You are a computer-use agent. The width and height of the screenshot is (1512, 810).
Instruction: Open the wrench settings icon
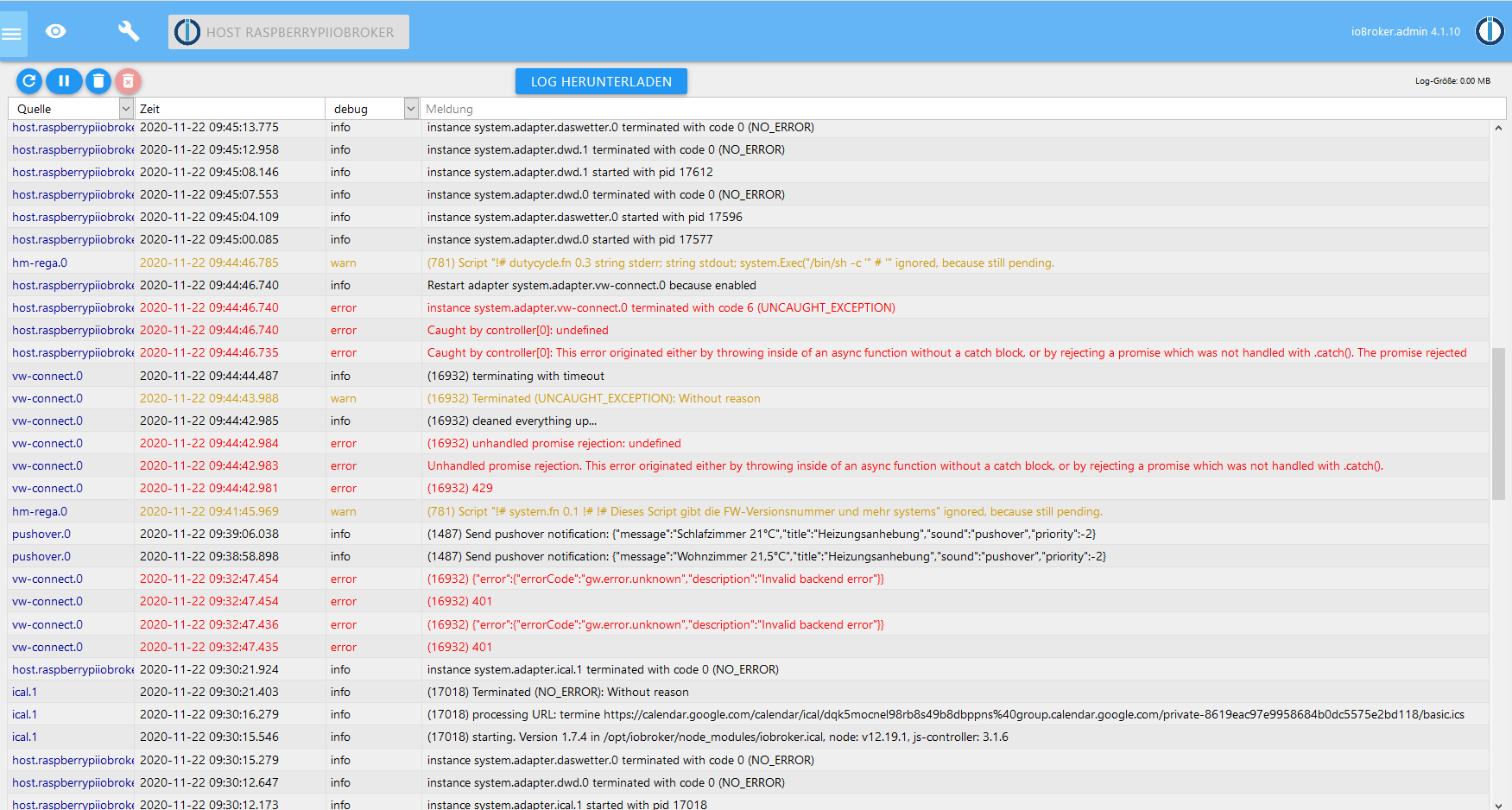coord(129,32)
